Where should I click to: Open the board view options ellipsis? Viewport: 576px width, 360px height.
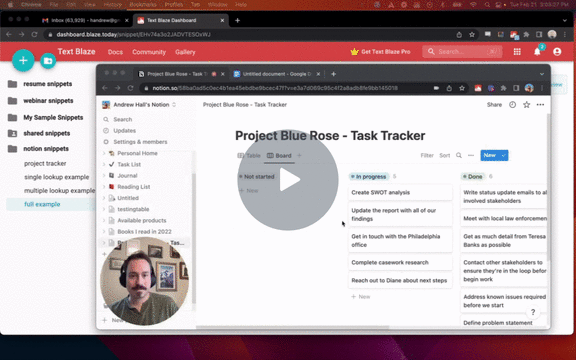tap(471, 156)
